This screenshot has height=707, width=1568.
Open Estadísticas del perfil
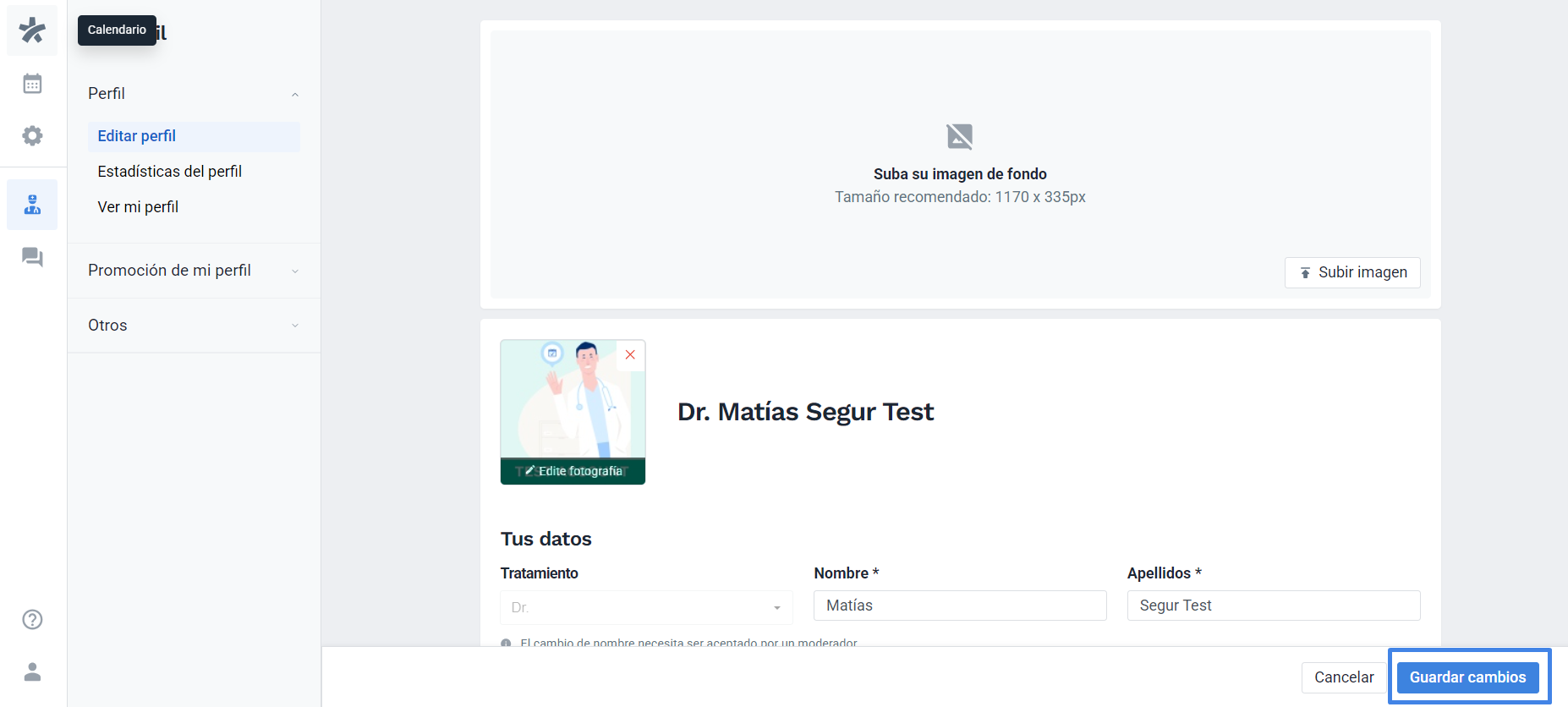[x=169, y=172]
